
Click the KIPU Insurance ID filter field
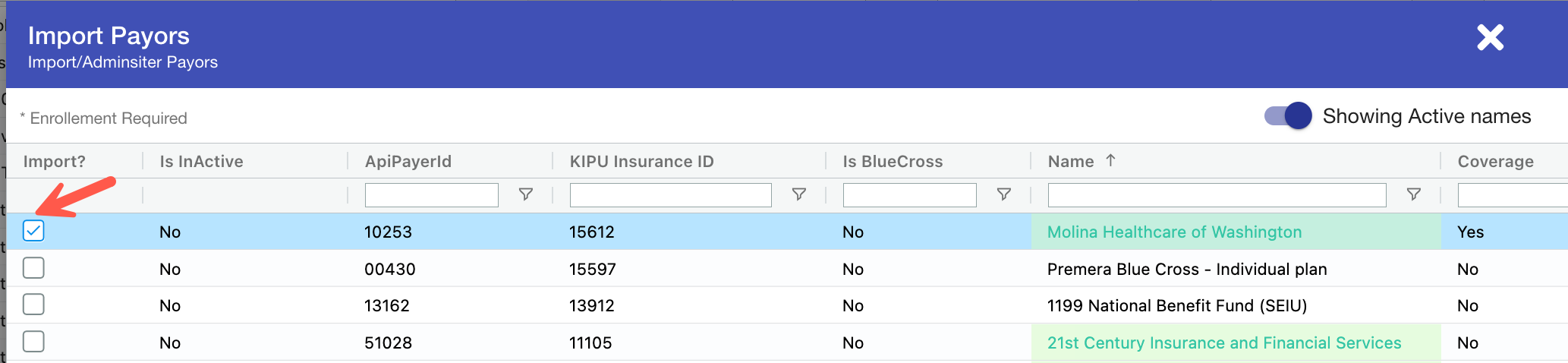click(x=670, y=195)
